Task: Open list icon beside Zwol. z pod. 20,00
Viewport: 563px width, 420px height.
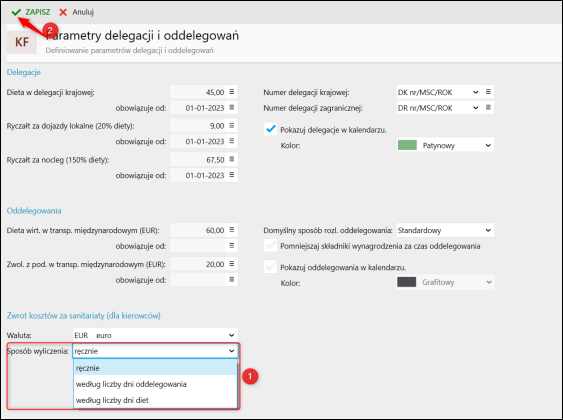Action: coord(232,264)
